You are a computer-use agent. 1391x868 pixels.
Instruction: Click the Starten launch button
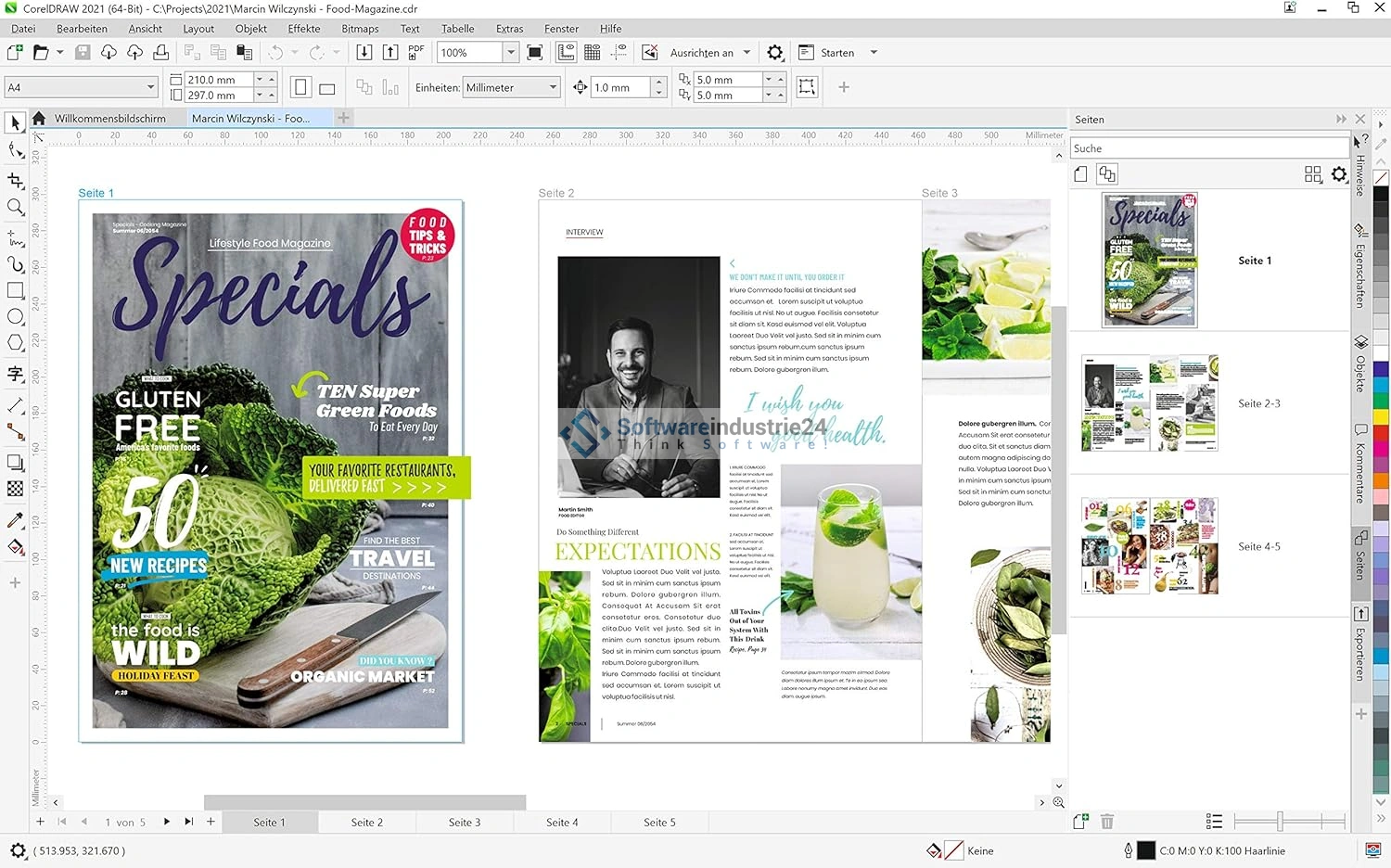pyautogui.click(x=836, y=53)
